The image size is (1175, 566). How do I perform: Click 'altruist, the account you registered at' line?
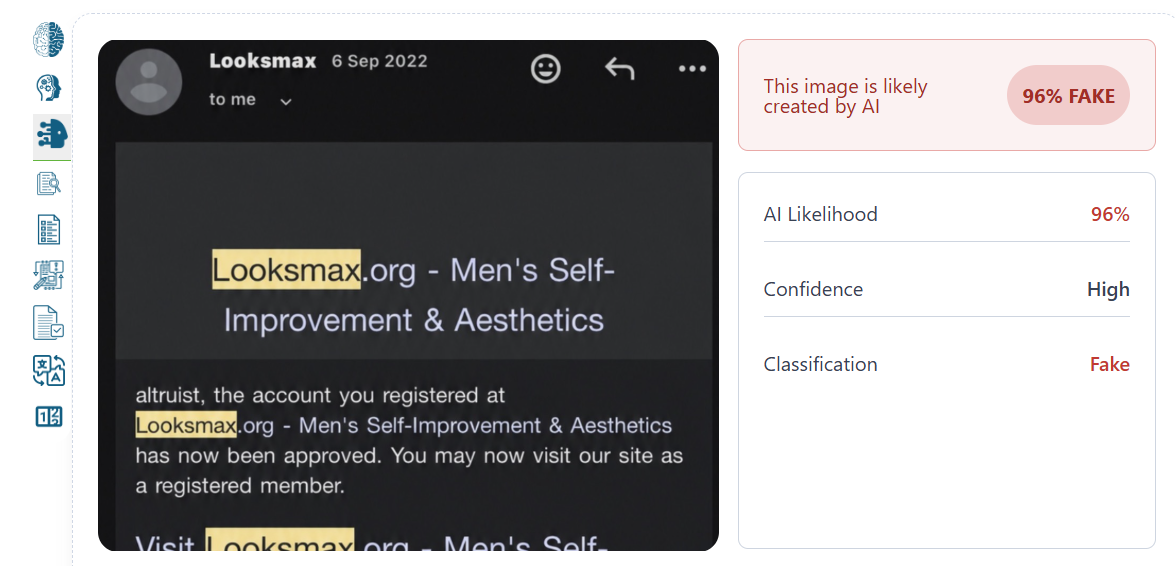(321, 395)
